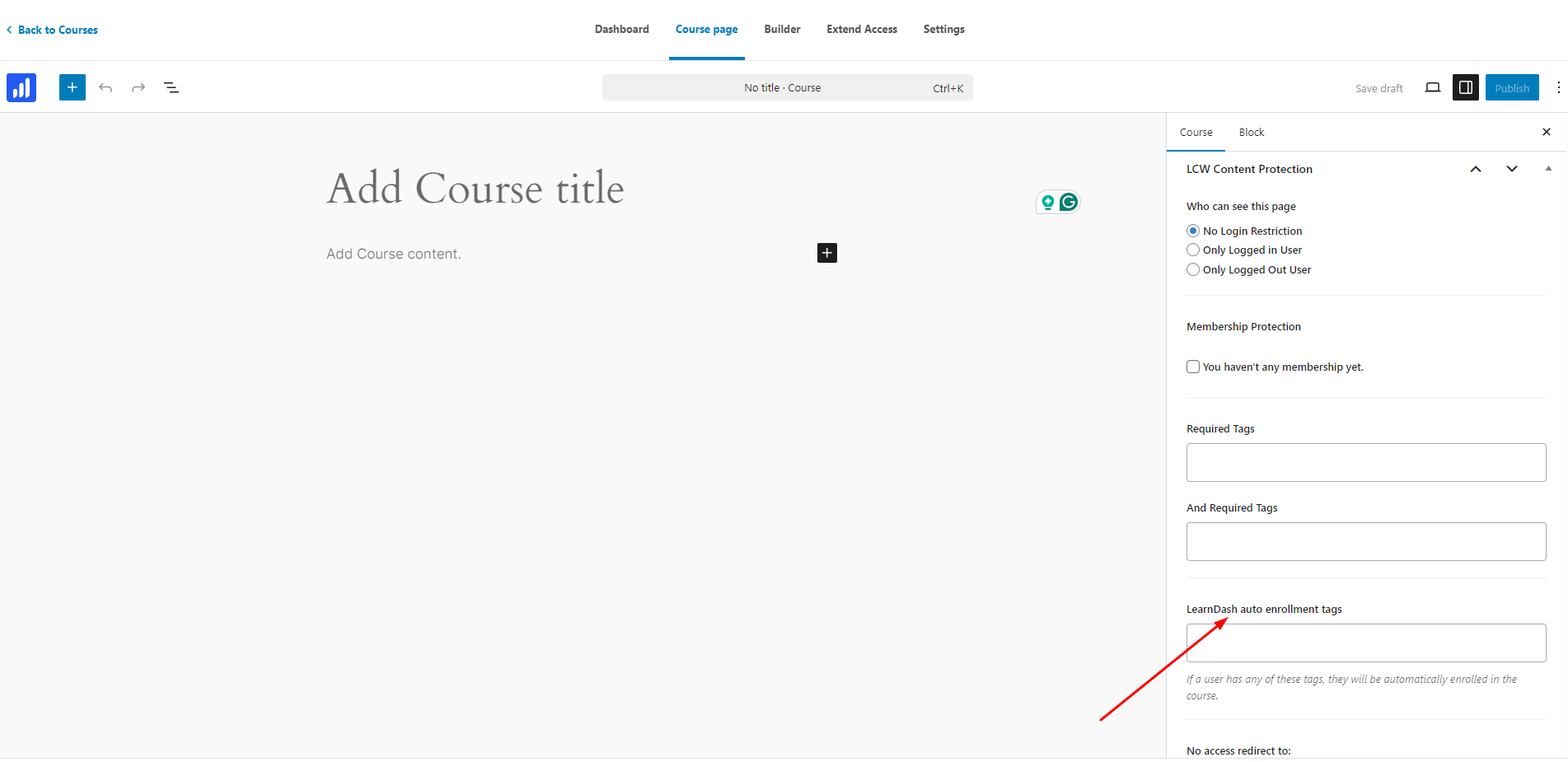Add a block with the inline plus button
Viewport: 1568px width, 762px height.
click(827, 253)
